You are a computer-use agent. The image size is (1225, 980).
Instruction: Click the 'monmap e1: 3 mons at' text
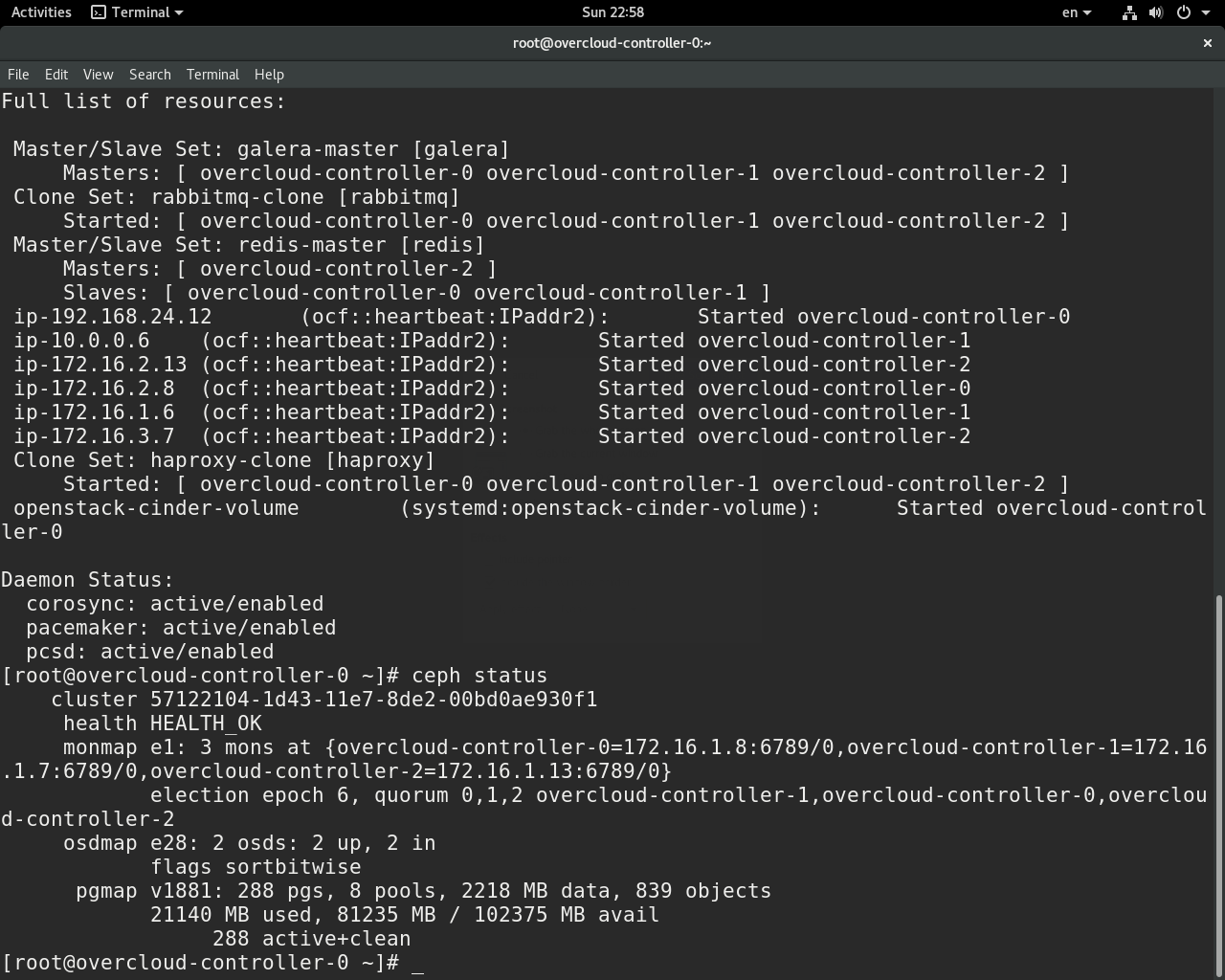tap(188, 747)
